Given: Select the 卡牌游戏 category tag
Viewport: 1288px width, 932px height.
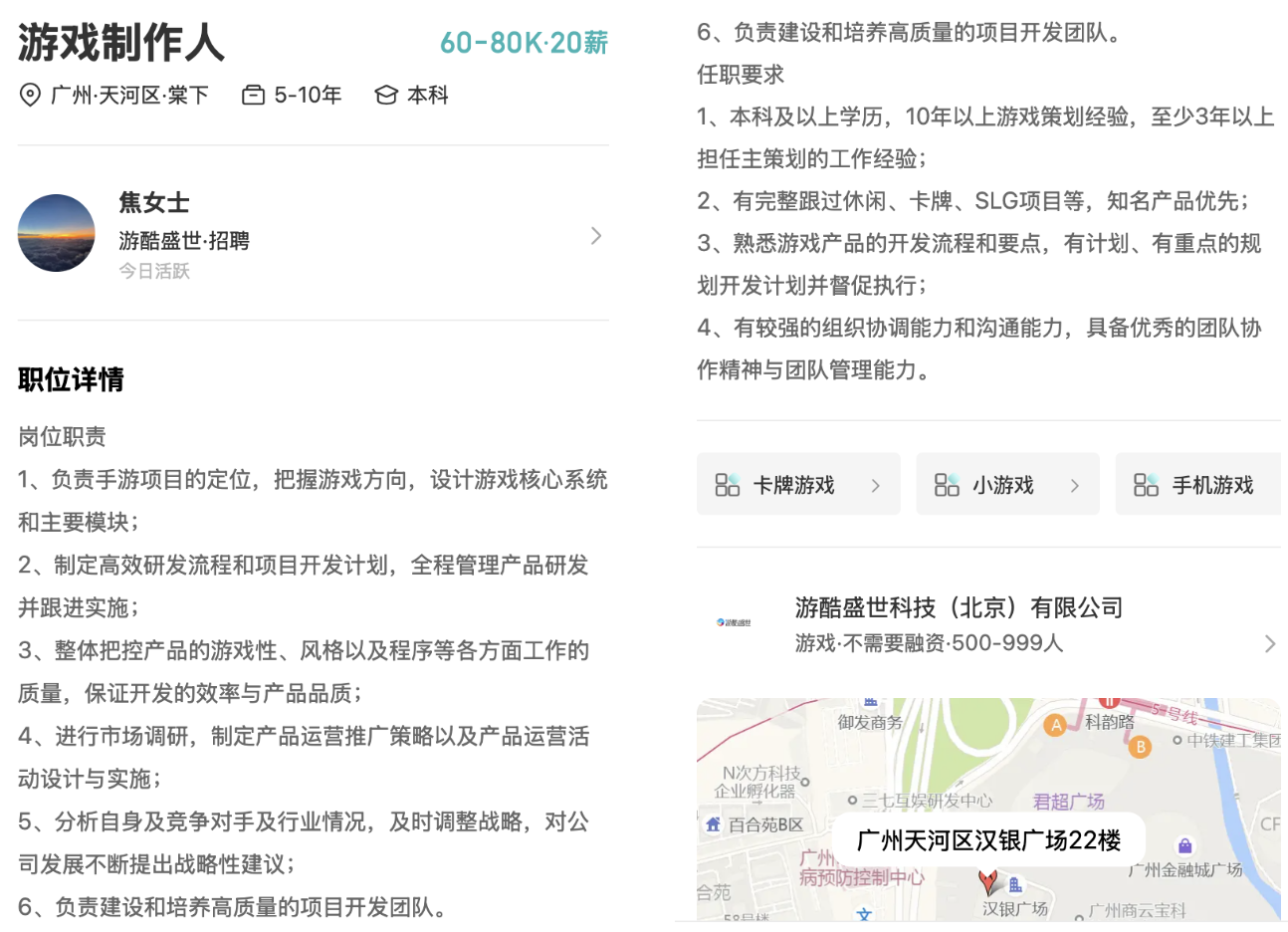Looking at the screenshot, I should click(x=793, y=485).
